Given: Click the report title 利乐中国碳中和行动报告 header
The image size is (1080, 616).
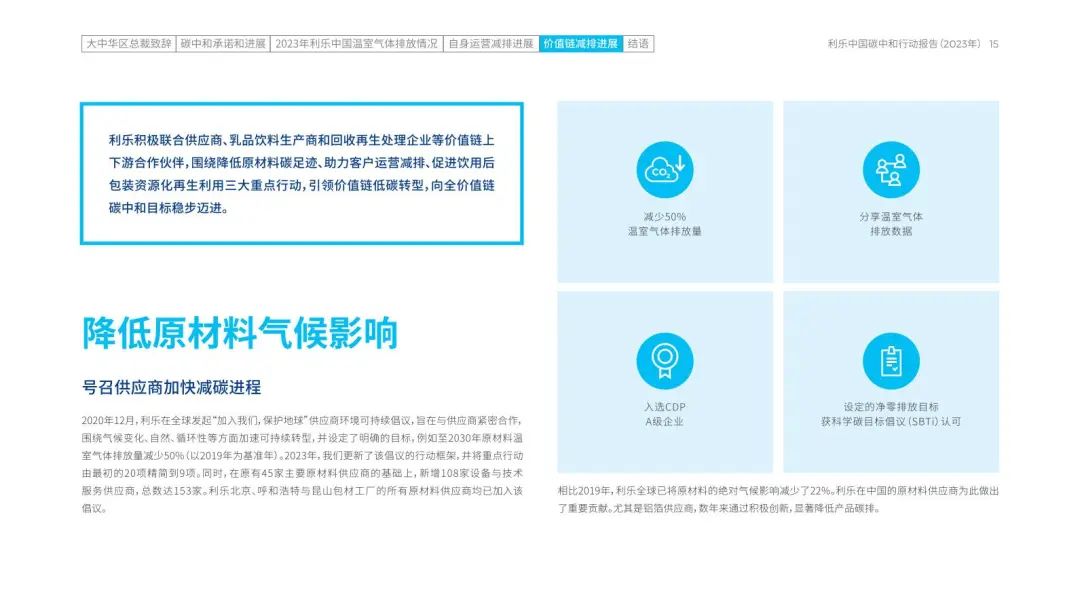Looking at the screenshot, I should click(905, 44).
